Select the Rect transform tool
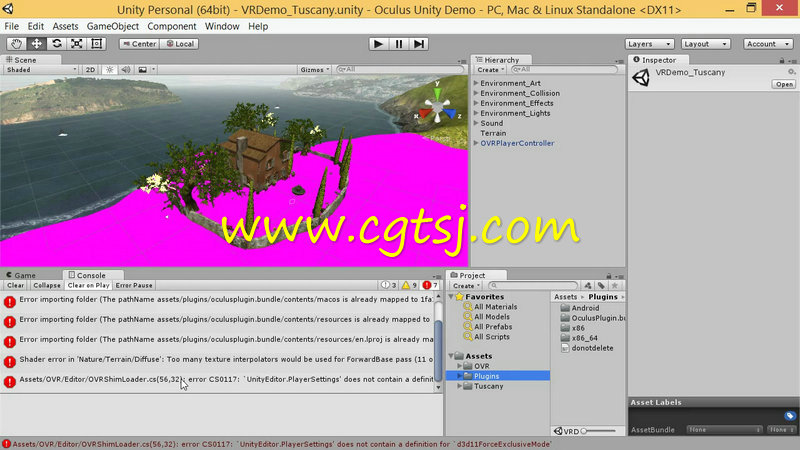The height and width of the screenshot is (450, 800). click(x=96, y=44)
